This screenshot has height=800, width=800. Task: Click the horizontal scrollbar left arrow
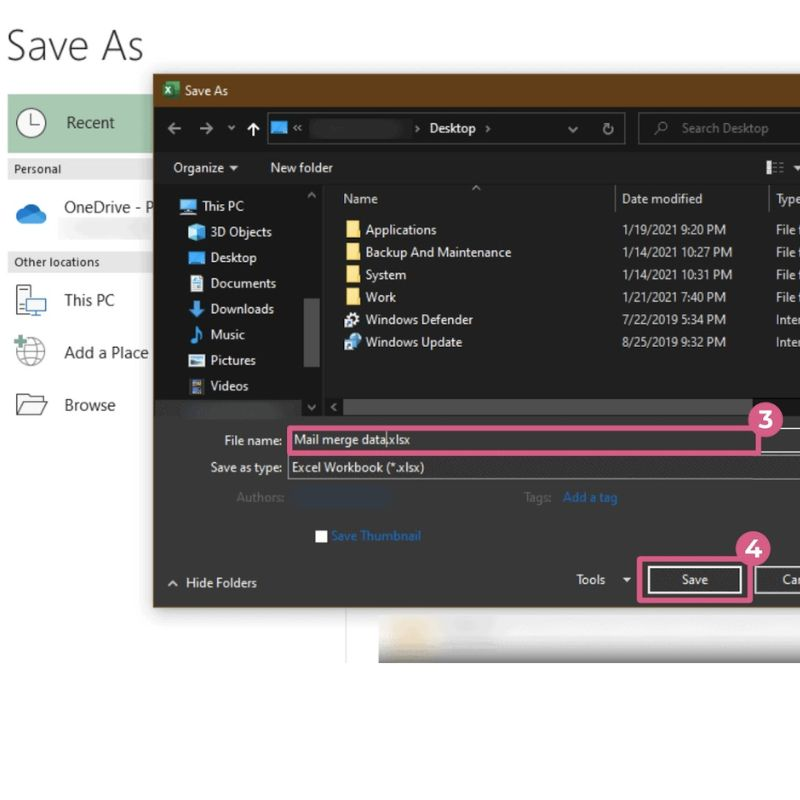[x=334, y=407]
